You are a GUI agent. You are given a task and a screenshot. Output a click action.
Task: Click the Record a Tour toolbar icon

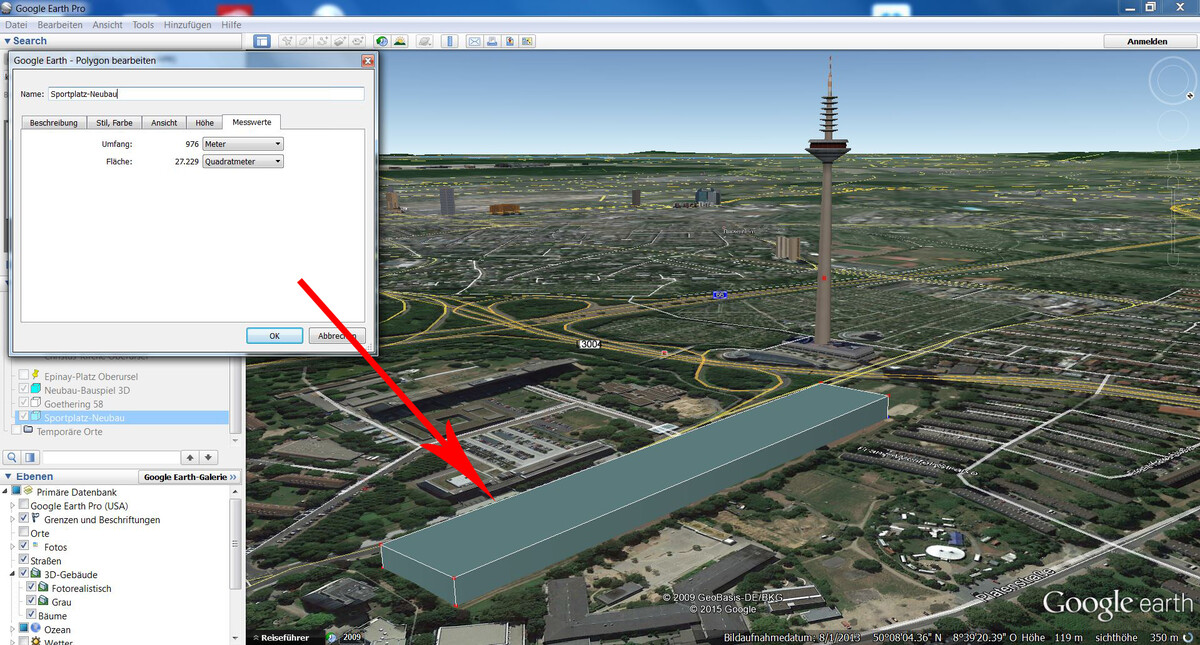[356, 41]
